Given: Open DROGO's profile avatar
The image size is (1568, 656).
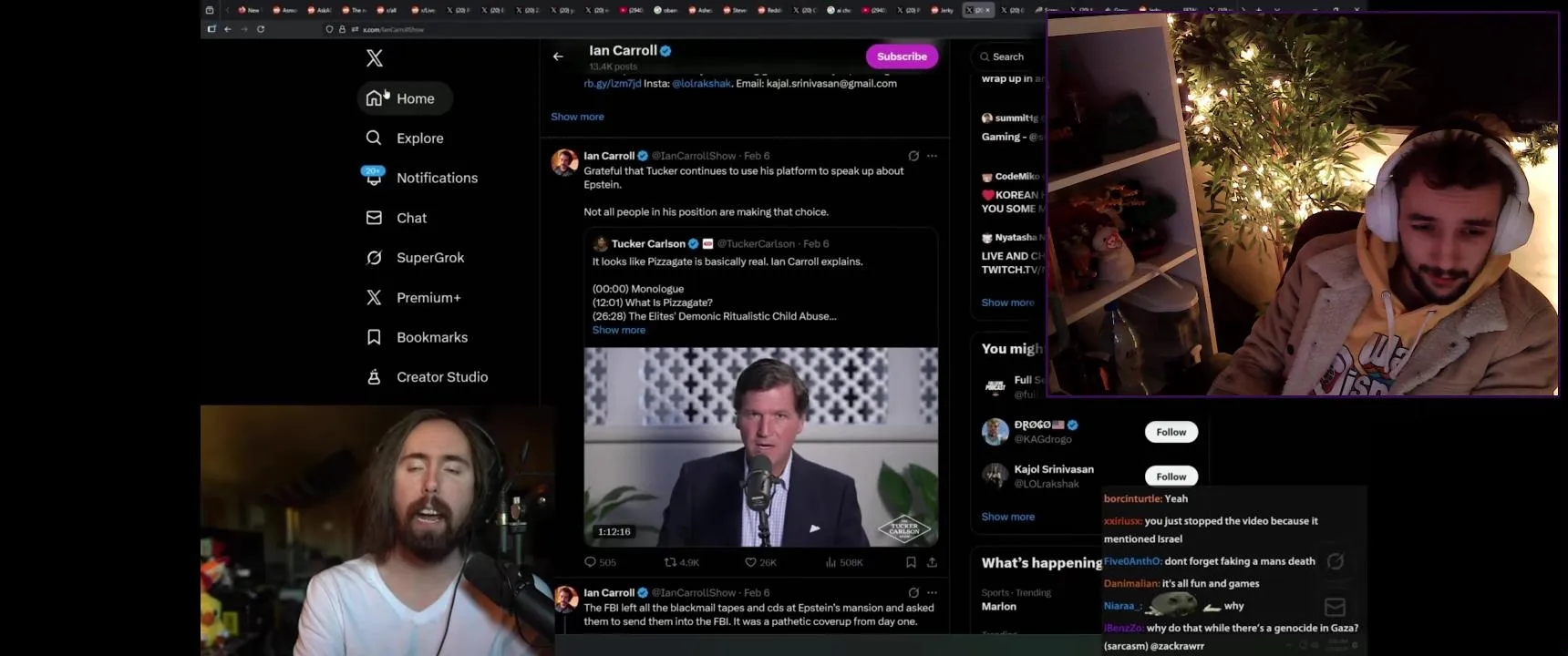Looking at the screenshot, I should tap(995, 432).
